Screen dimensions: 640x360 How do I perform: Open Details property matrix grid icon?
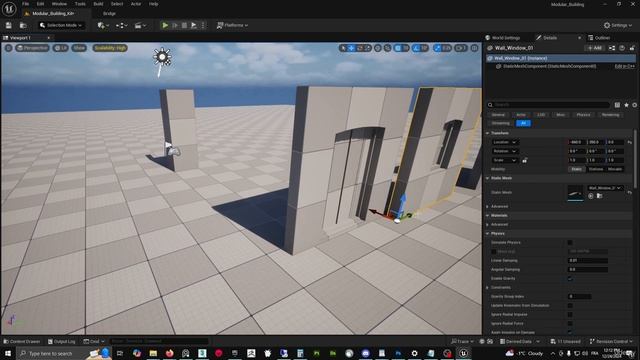[617, 105]
